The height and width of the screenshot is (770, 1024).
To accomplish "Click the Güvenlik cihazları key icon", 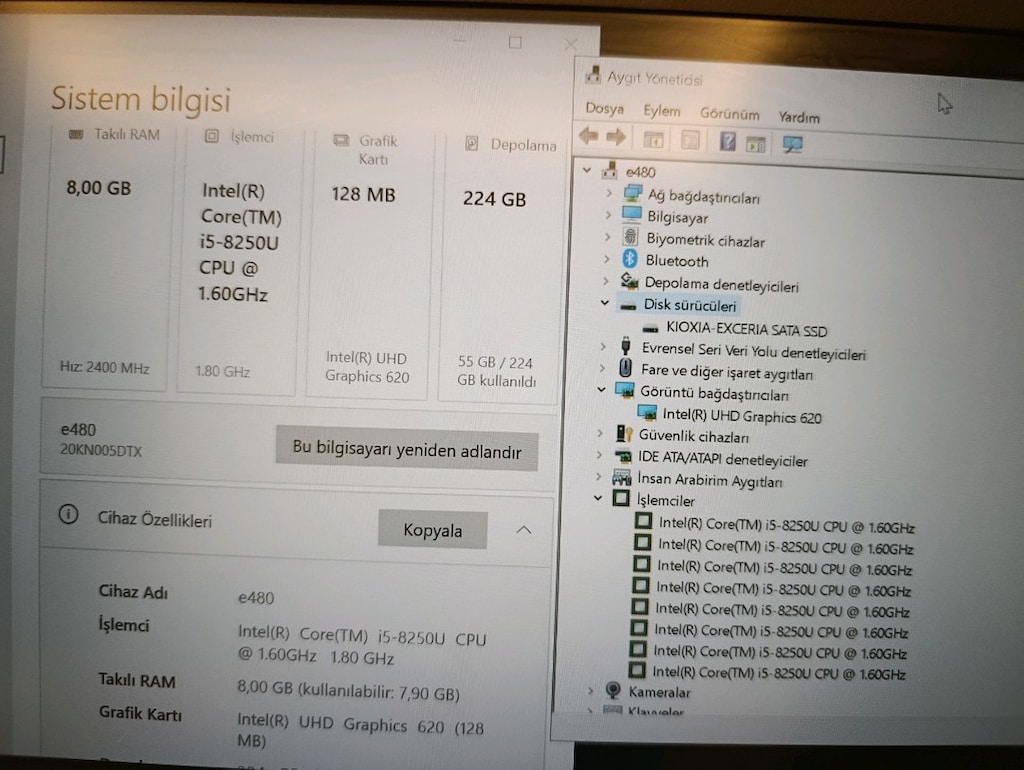I will [624, 434].
